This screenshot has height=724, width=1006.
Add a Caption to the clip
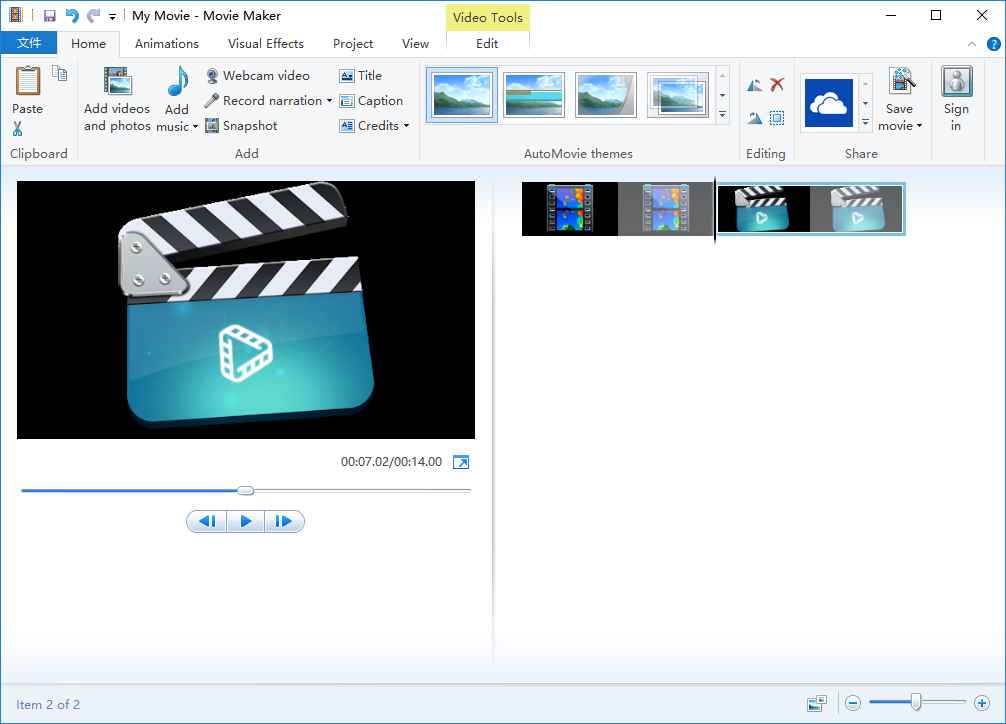(x=371, y=100)
